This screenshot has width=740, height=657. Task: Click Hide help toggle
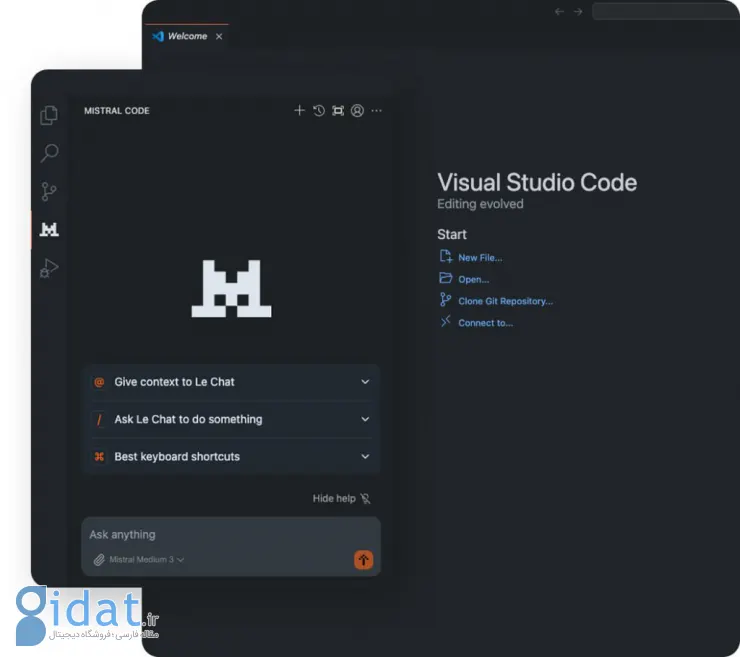pos(341,498)
